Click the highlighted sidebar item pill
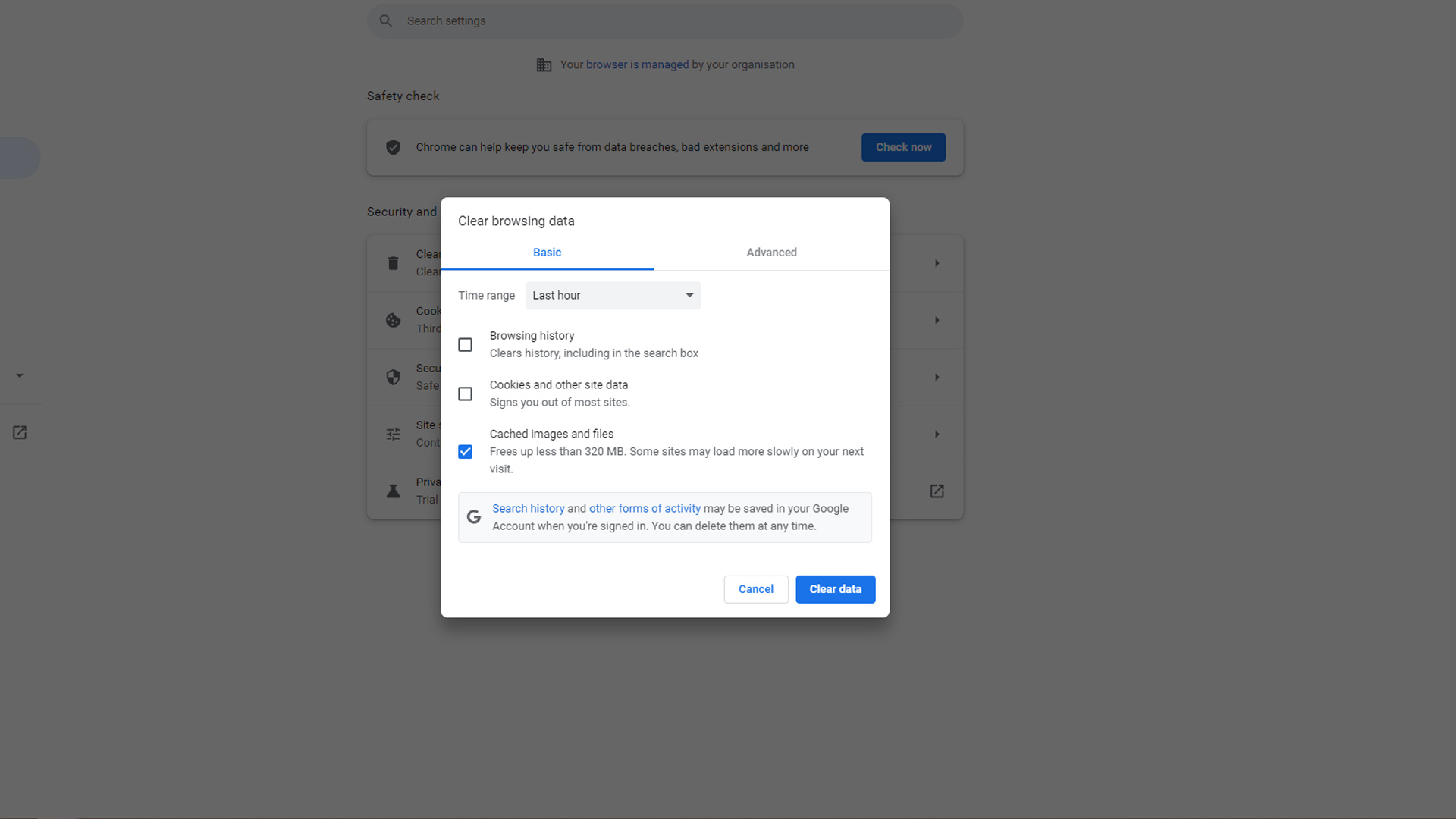 (x=20, y=158)
